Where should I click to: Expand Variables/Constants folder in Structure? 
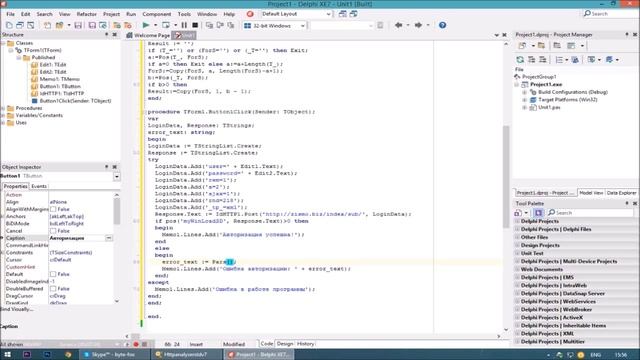tap(3, 116)
